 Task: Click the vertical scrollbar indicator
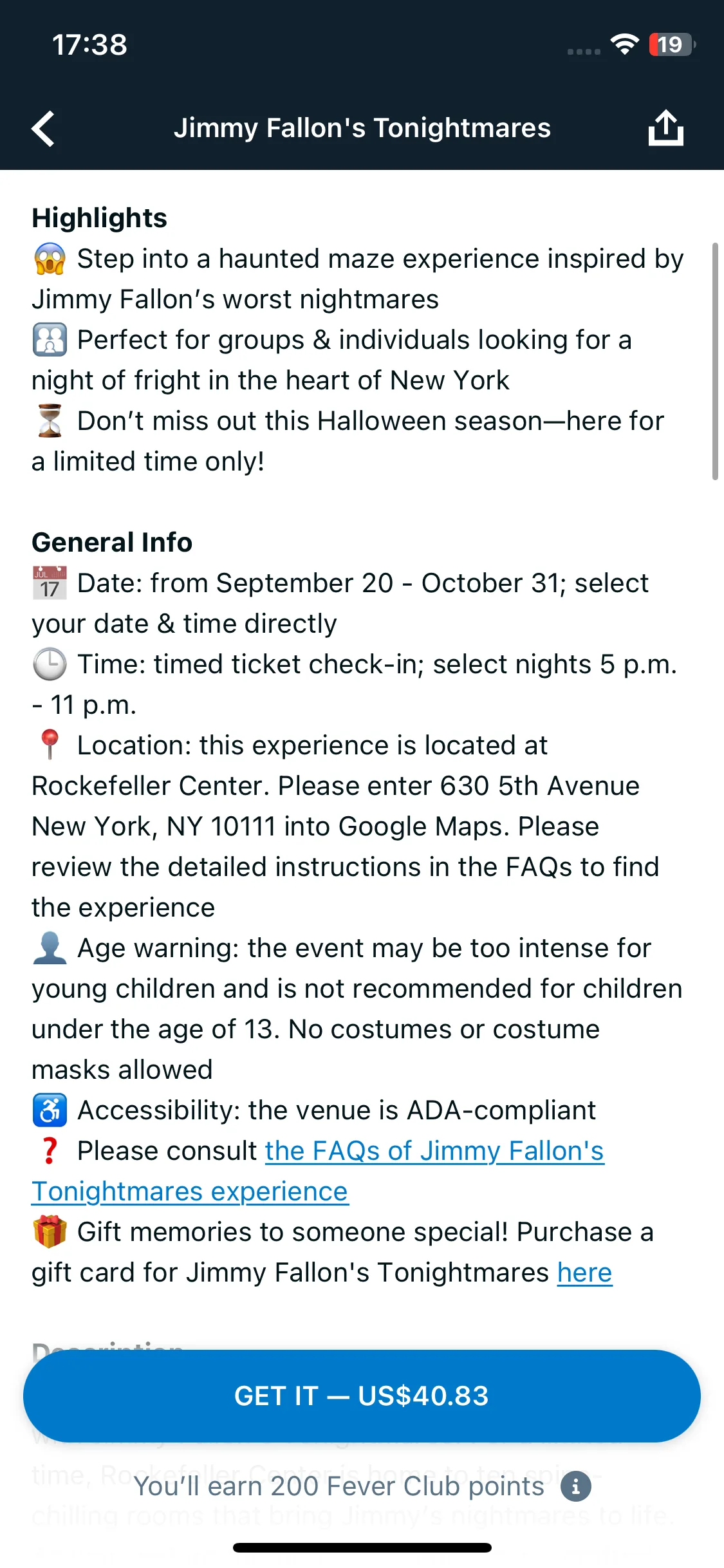click(715, 361)
